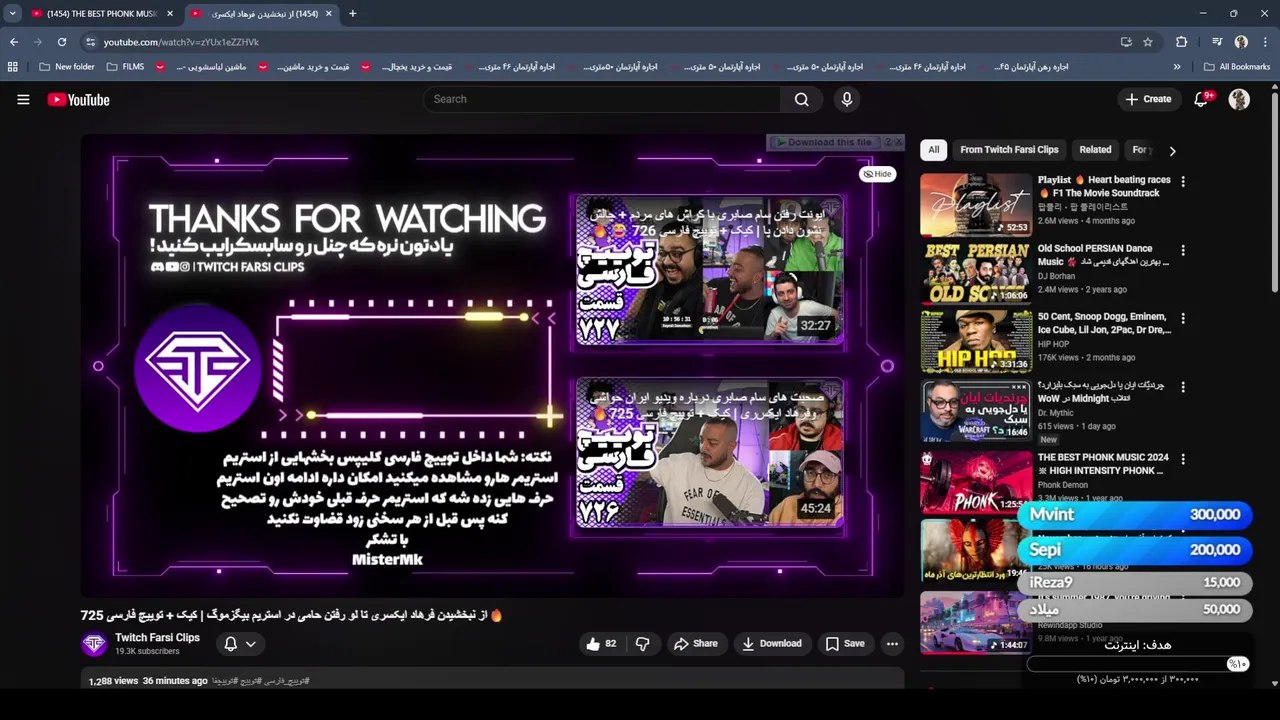Open the YouTube hamburger guide menu

click(23, 99)
